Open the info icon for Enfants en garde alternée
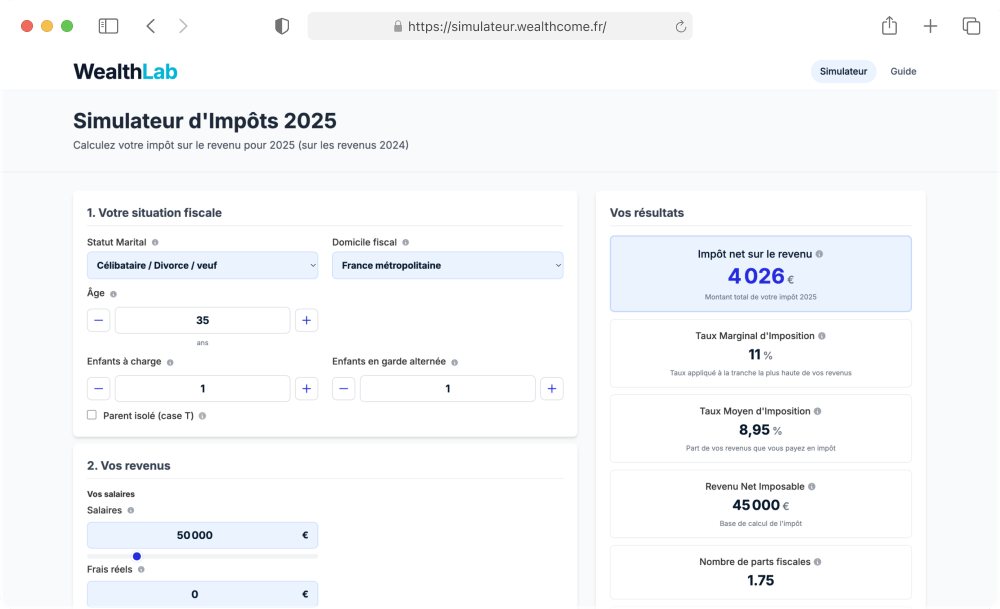This screenshot has height=609, width=1000. click(454, 360)
